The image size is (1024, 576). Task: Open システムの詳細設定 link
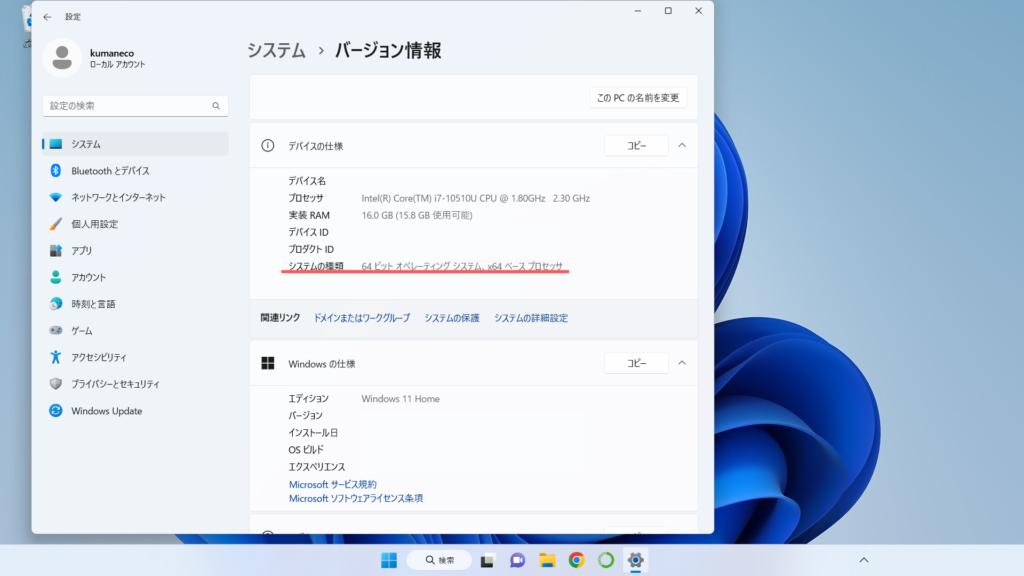(x=531, y=318)
